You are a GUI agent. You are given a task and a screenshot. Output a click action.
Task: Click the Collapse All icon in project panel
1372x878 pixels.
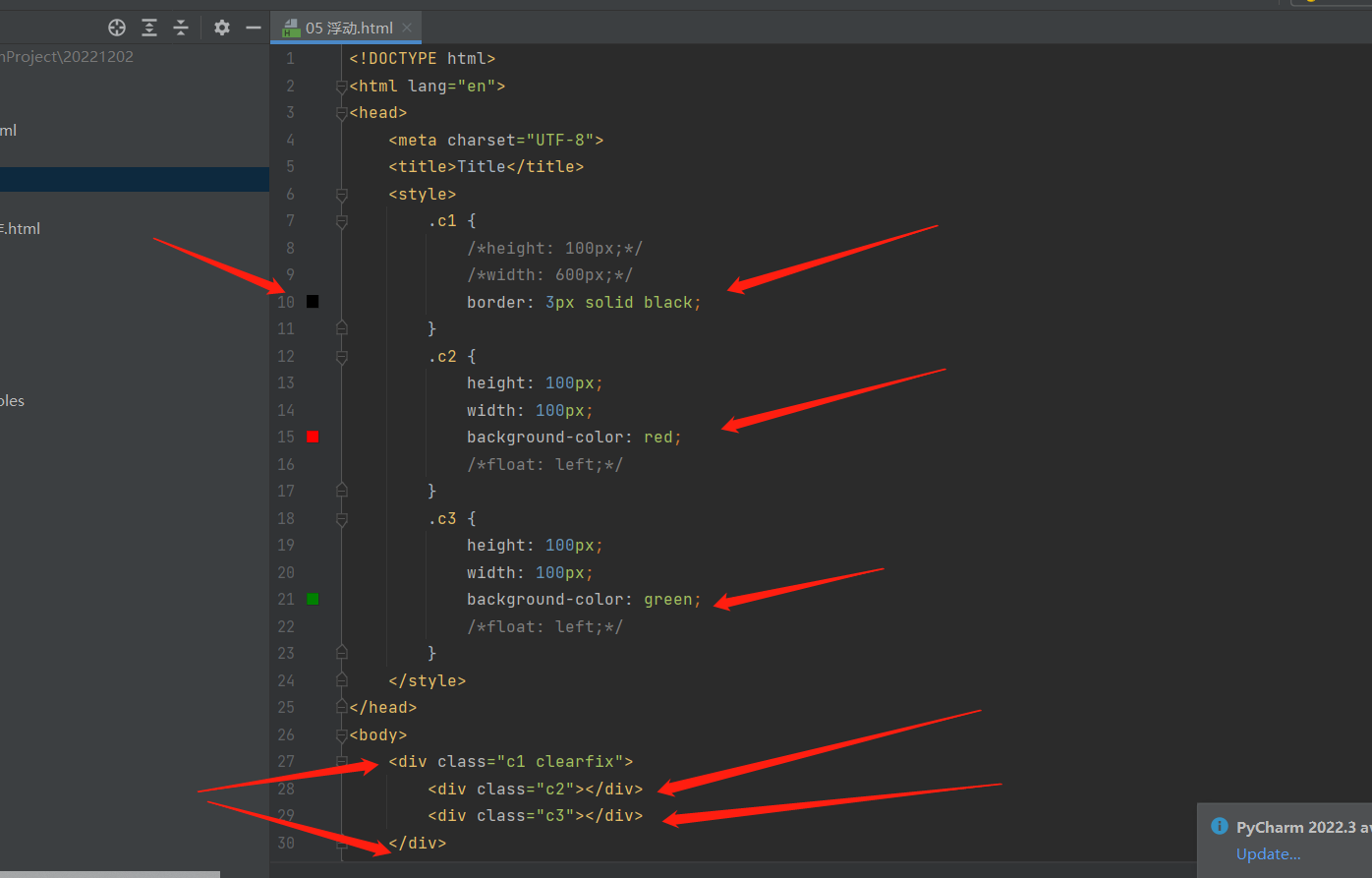tap(181, 28)
